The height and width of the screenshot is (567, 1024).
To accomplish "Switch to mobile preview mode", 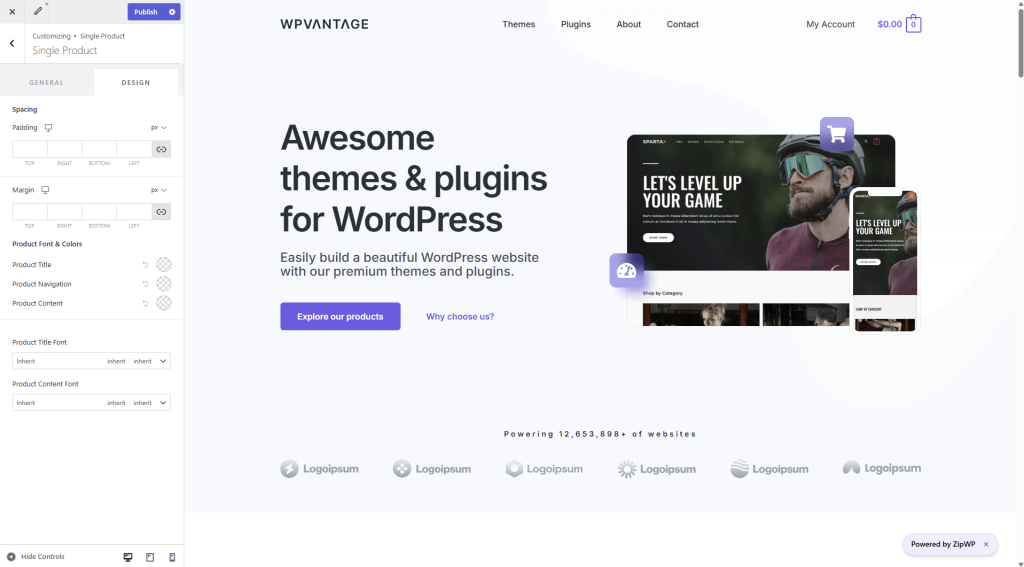I will pyautogui.click(x=172, y=557).
